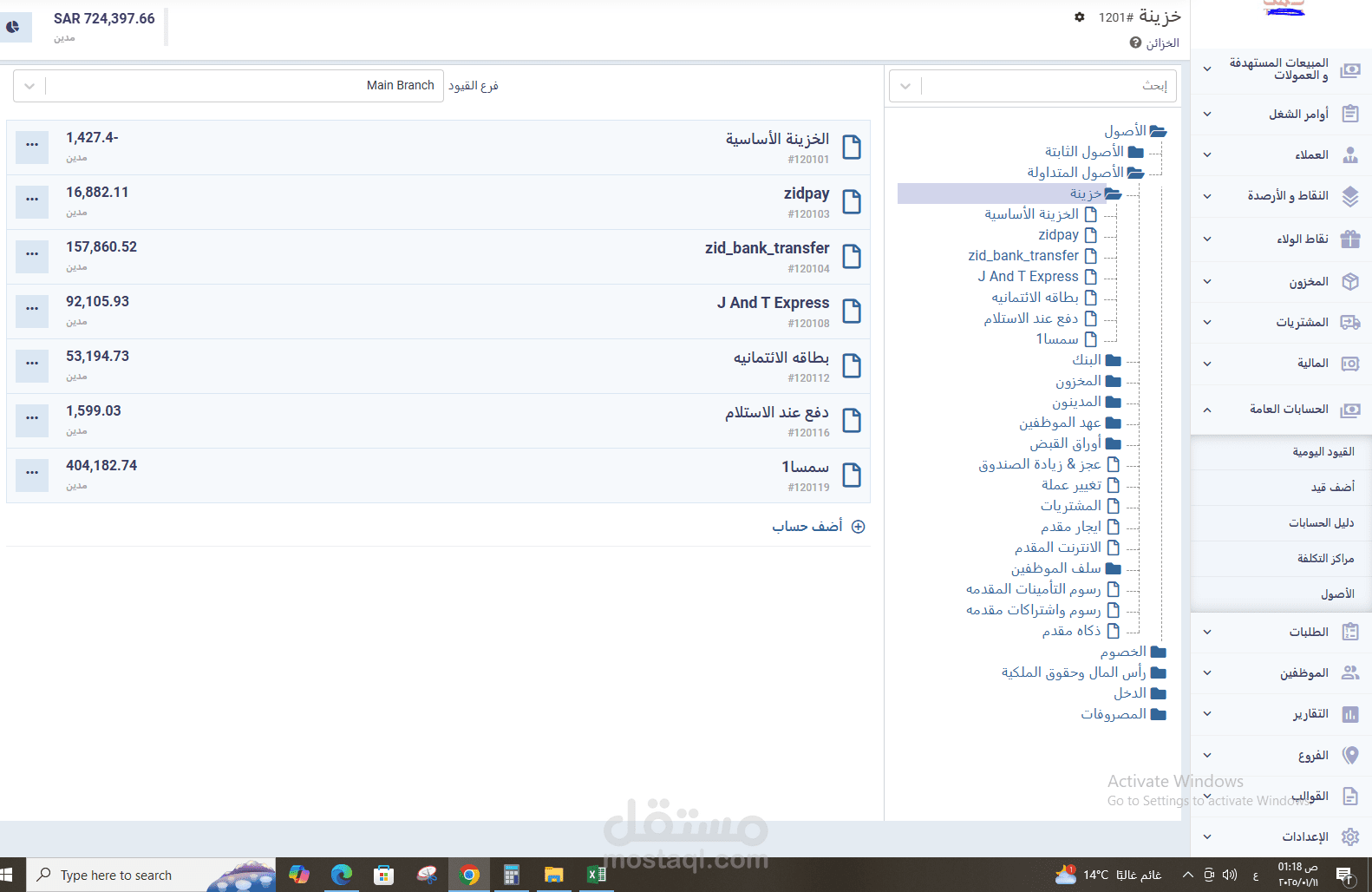Open Excel from the Windows taskbar
Image resolution: width=1372 pixels, height=892 pixels.
[x=597, y=875]
